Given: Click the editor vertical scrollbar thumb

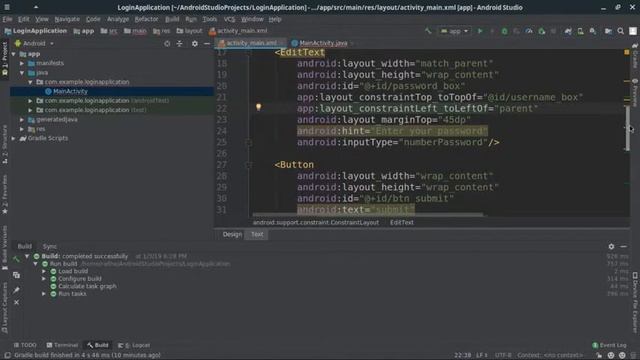Looking at the screenshot, I should [x=627, y=128].
